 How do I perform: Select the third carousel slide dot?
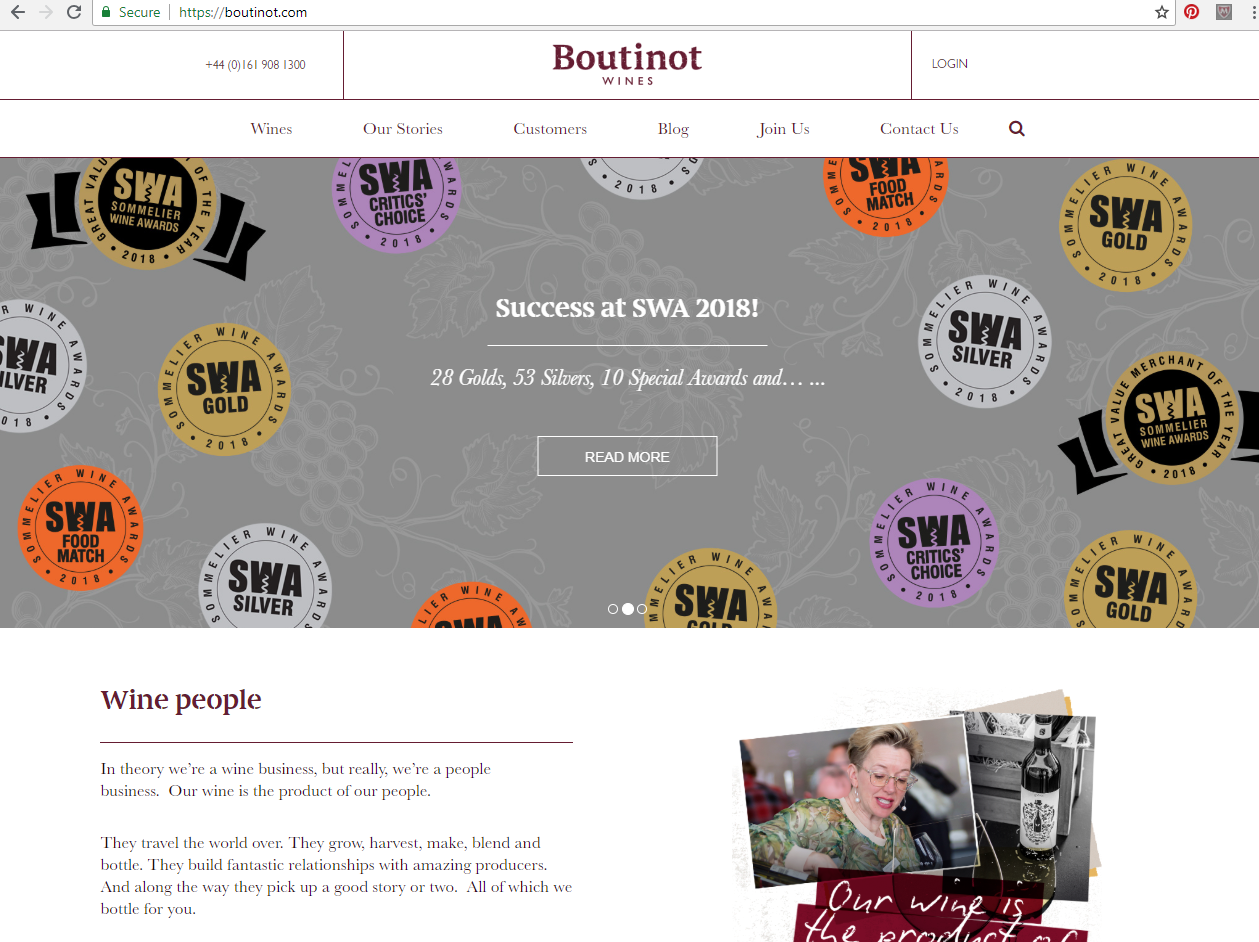pyautogui.click(x=642, y=609)
